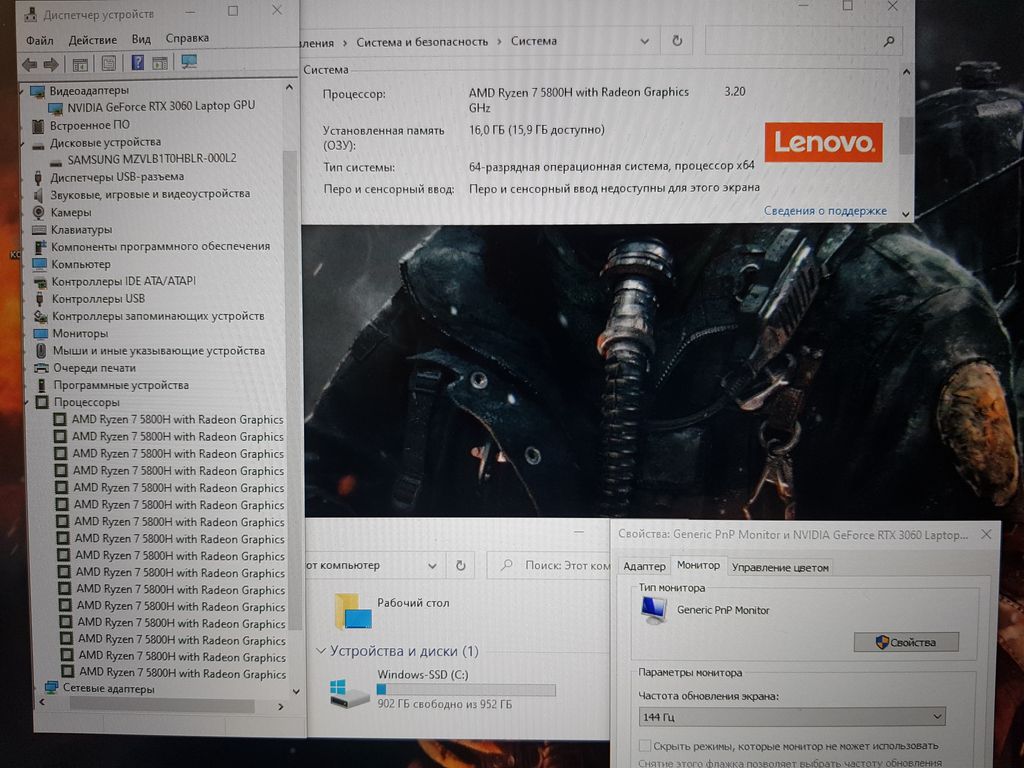
Task: Open the Сведения о поддержке link
Action: 825,211
